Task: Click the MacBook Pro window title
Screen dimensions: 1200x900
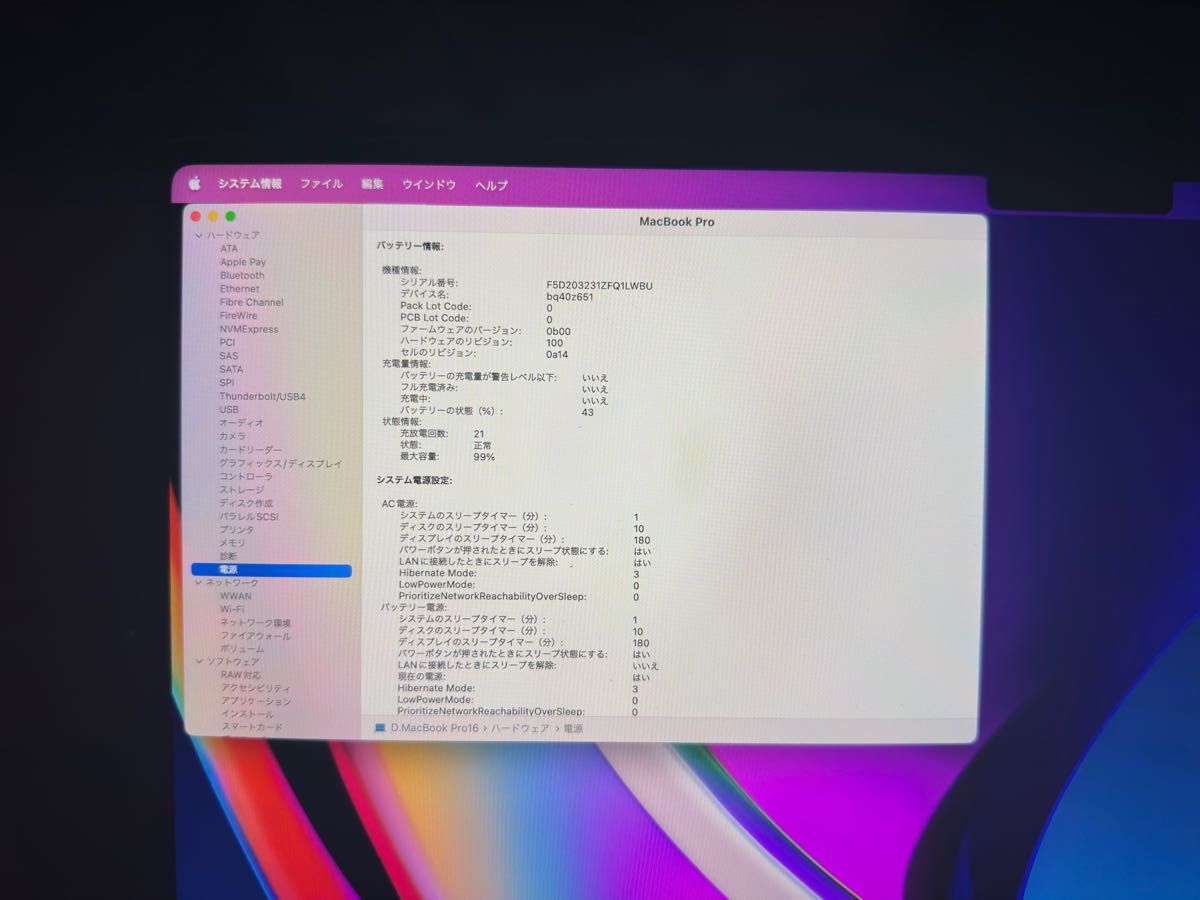Action: pyautogui.click(x=676, y=222)
